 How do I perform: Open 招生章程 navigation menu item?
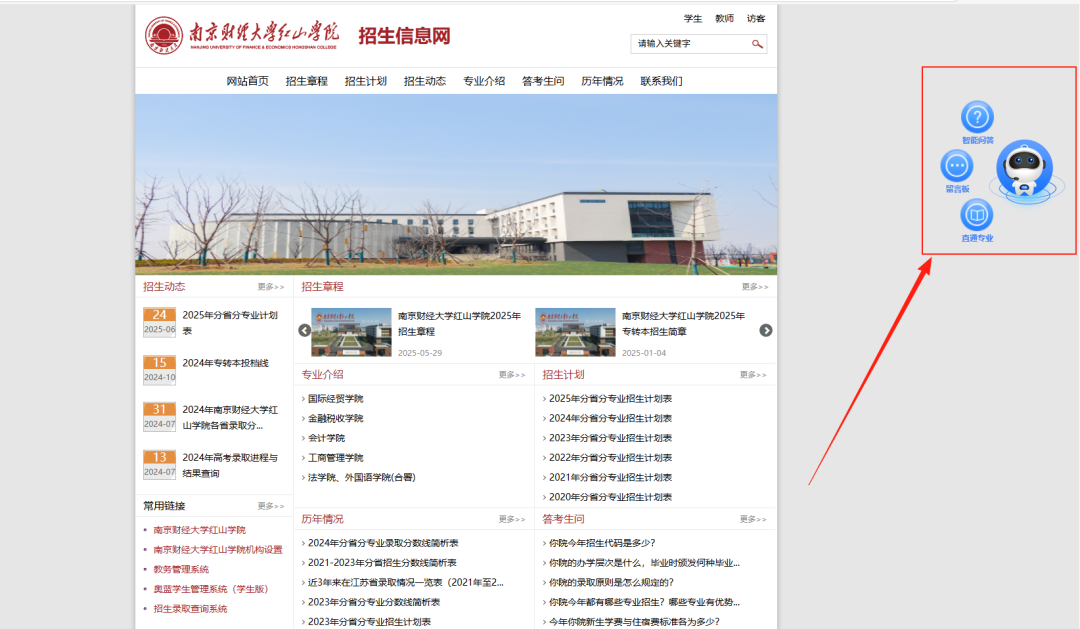(x=307, y=81)
